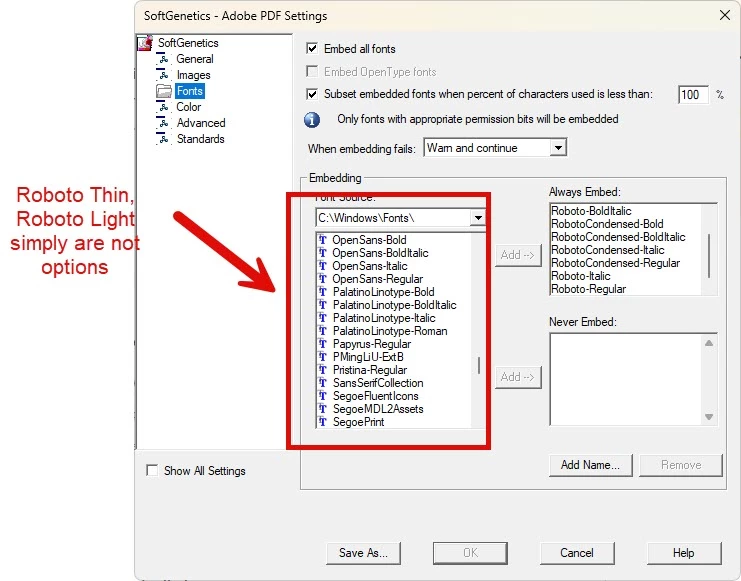Click TrueType icon beside PalatinoLinotype-Italic
The image size is (741, 581).
tap(323, 318)
